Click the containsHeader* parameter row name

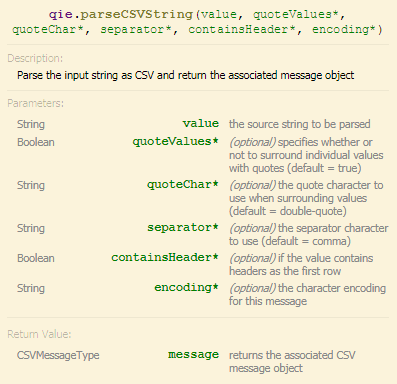pyautogui.click(x=165, y=258)
